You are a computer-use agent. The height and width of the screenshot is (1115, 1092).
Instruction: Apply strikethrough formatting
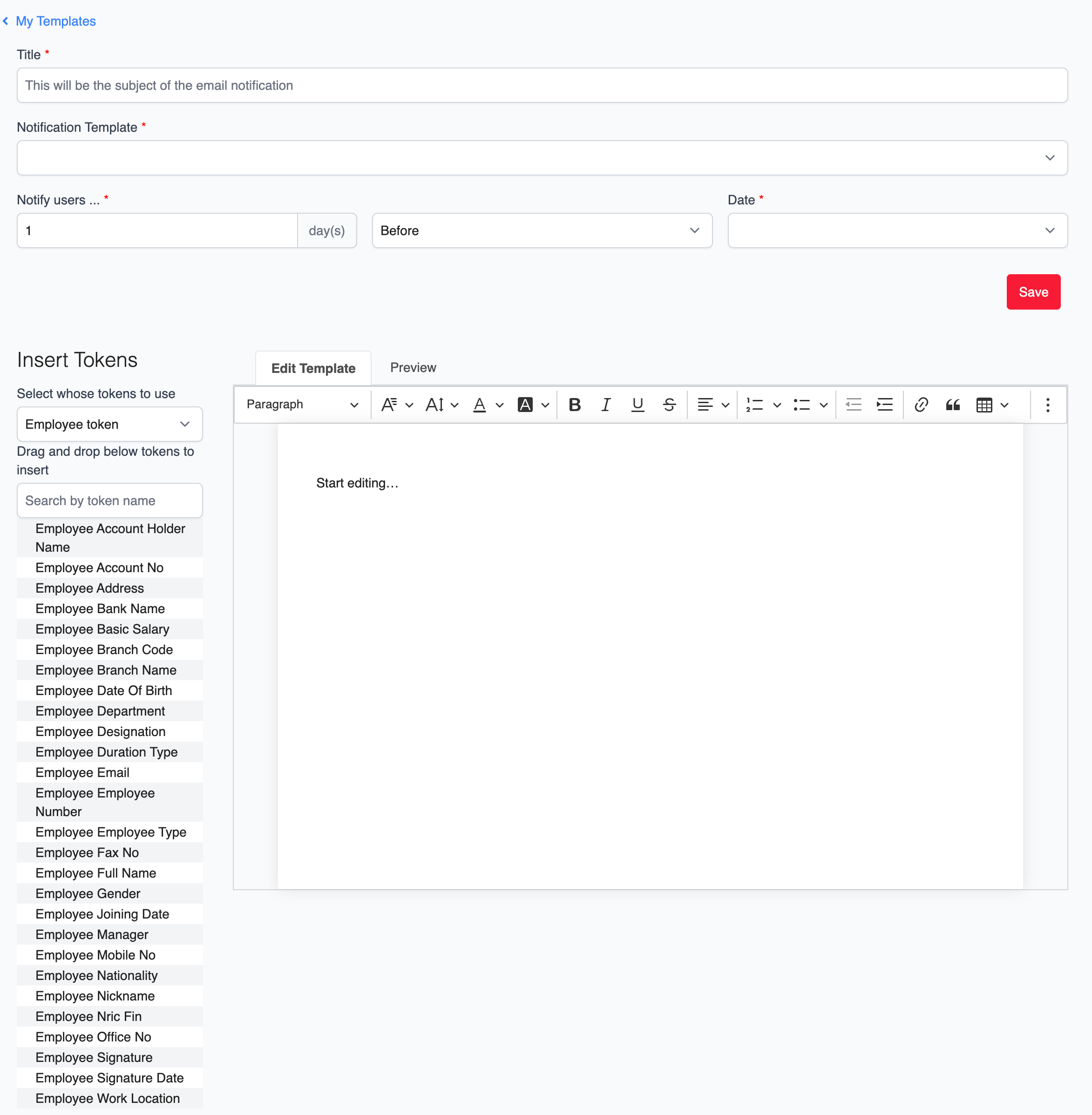pyautogui.click(x=669, y=405)
